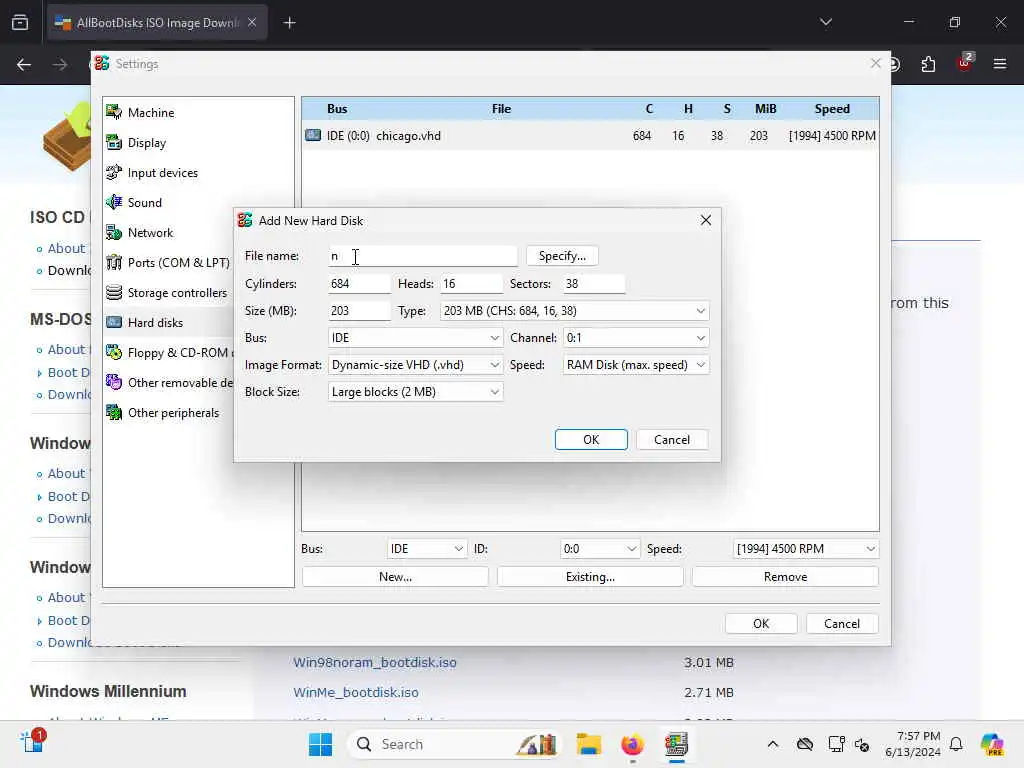Click the Windows taskbar Search box
Image resolution: width=1024 pixels, height=768 pixels.
pyautogui.click(x=455, y=744)
